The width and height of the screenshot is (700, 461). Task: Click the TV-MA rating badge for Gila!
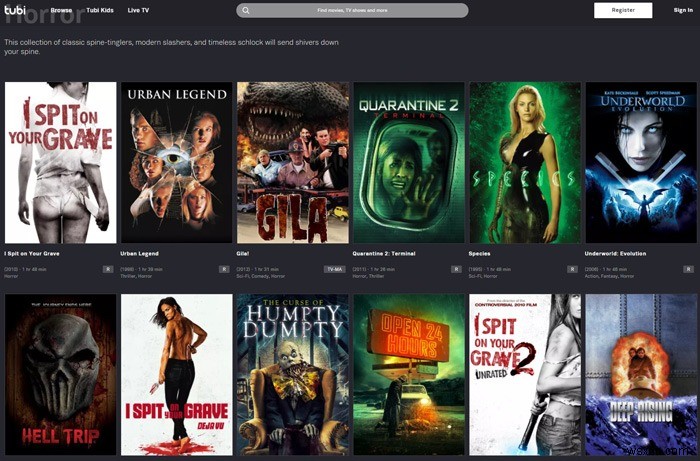[x=334, y=269]
